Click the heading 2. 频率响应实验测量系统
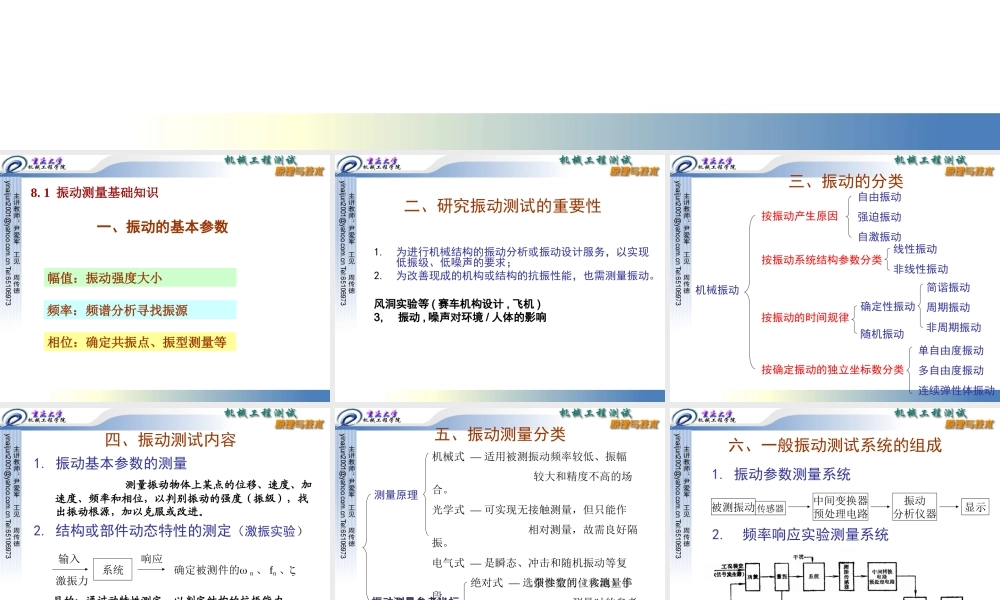This screenshot has width=1000, height=600. (x=800, y=534)
